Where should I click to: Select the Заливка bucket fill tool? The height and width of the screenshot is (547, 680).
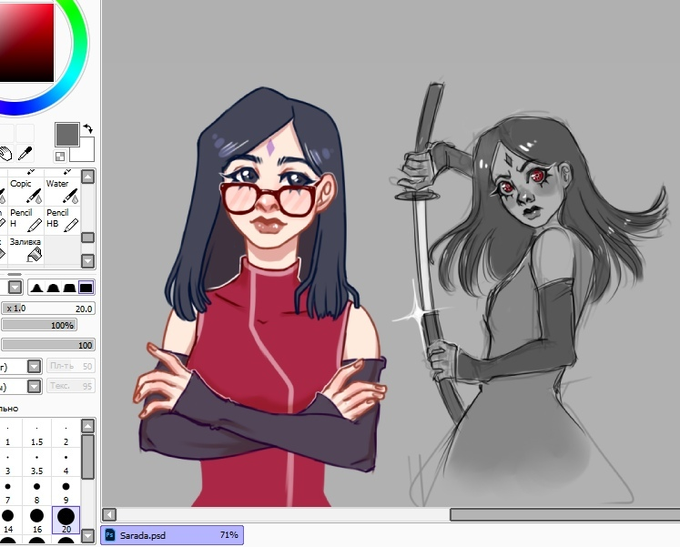[26, 250]
